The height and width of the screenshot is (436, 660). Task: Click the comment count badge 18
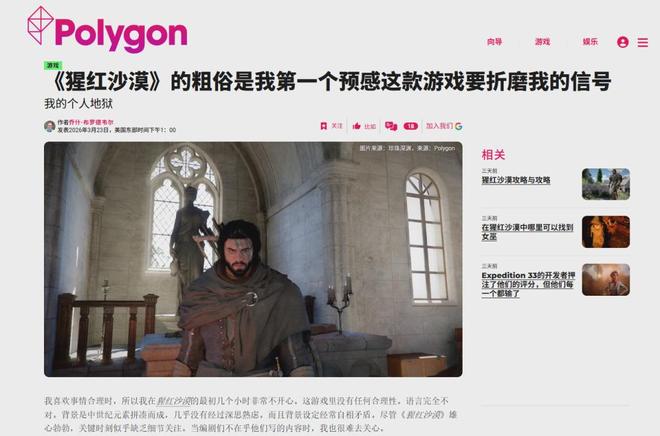(410, 126)
